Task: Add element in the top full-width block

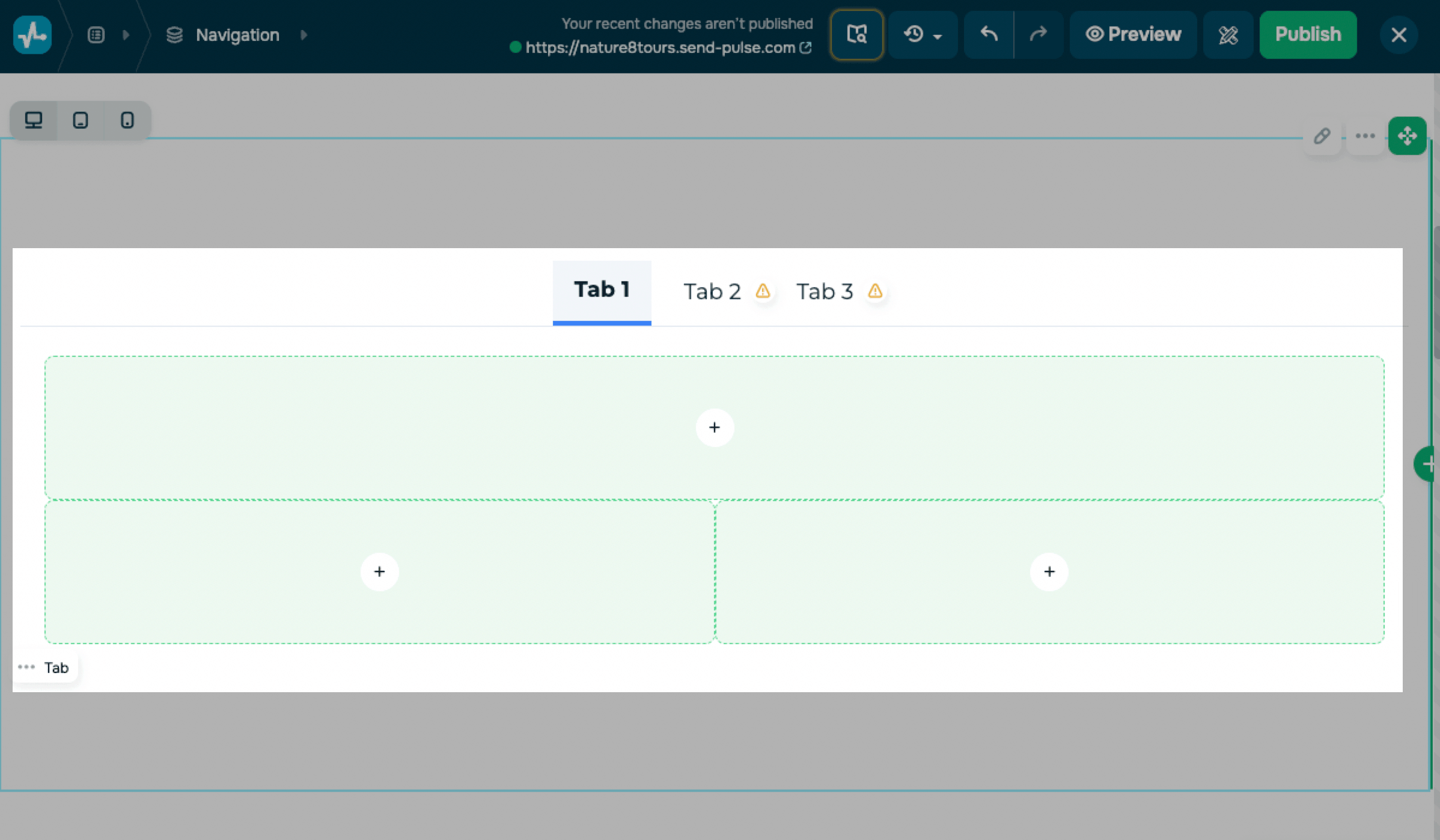Action: click(715, 427)
